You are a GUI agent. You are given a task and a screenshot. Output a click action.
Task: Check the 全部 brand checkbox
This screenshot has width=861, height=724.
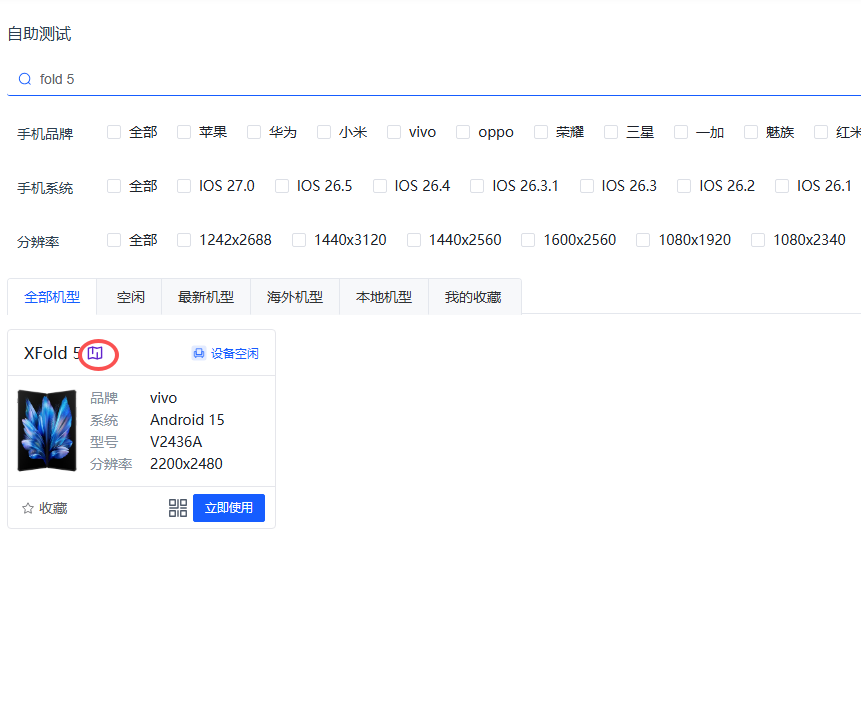[x=114, y=132]
